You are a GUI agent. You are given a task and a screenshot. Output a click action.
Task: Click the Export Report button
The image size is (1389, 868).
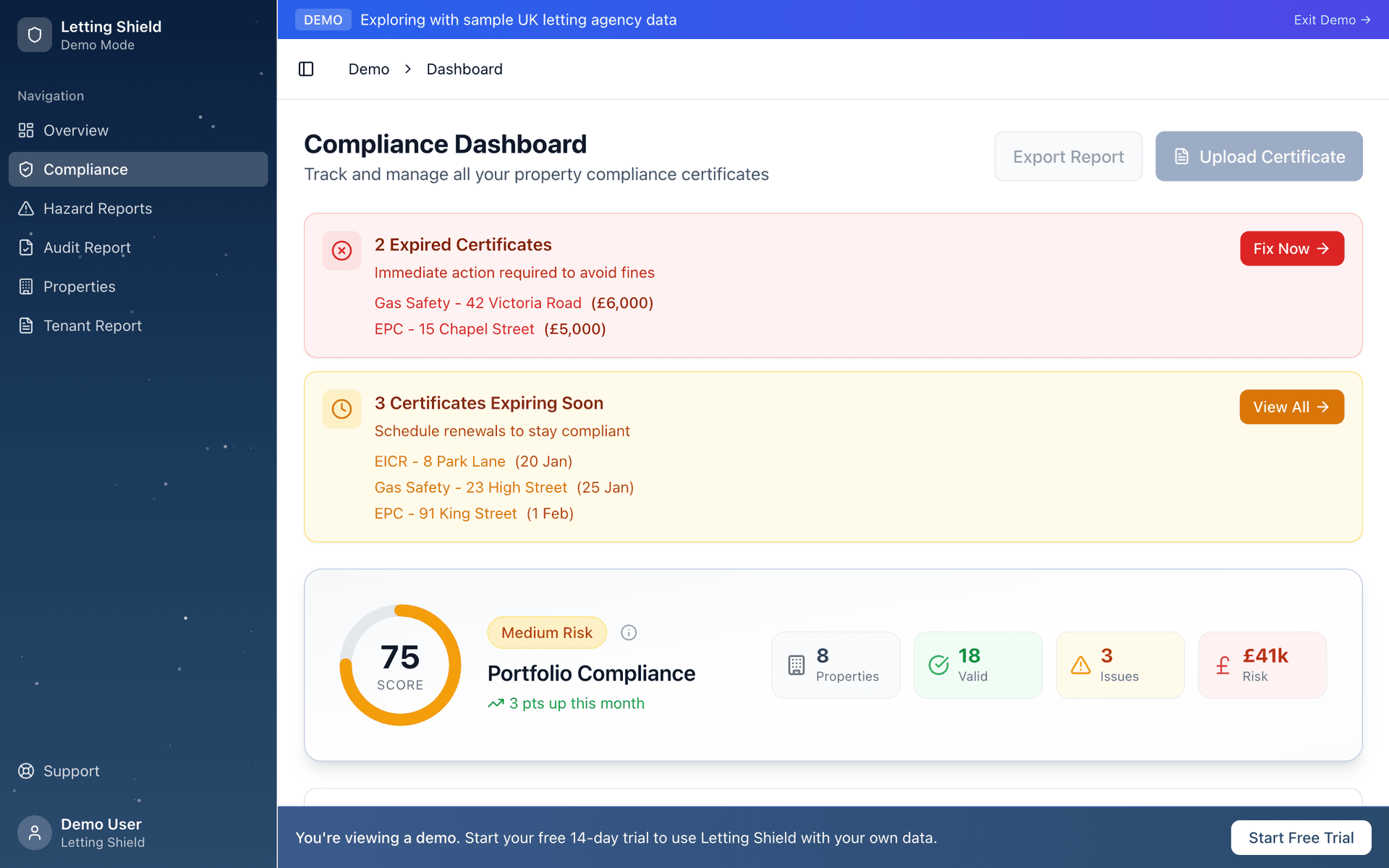(x=1069, y=156)
